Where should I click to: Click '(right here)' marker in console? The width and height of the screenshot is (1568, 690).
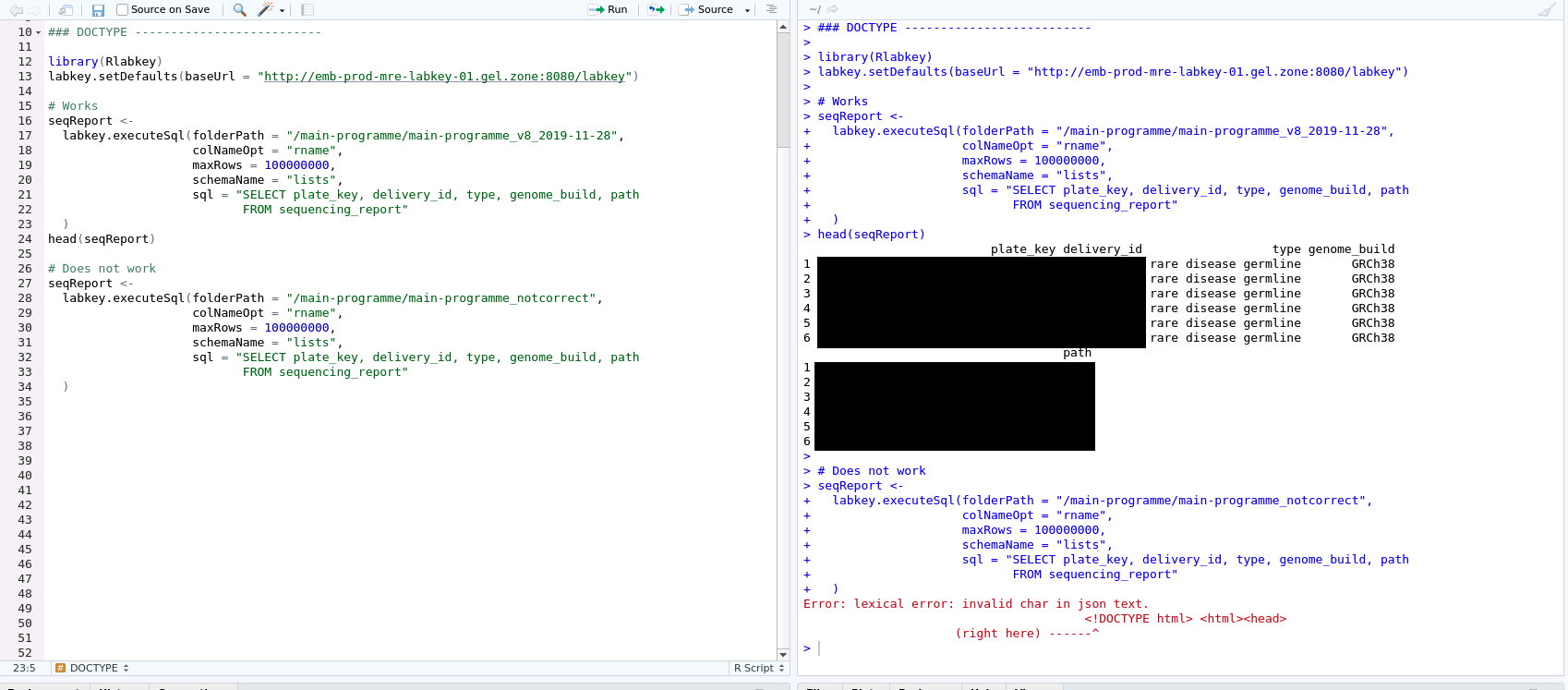[x=998, y=634]
